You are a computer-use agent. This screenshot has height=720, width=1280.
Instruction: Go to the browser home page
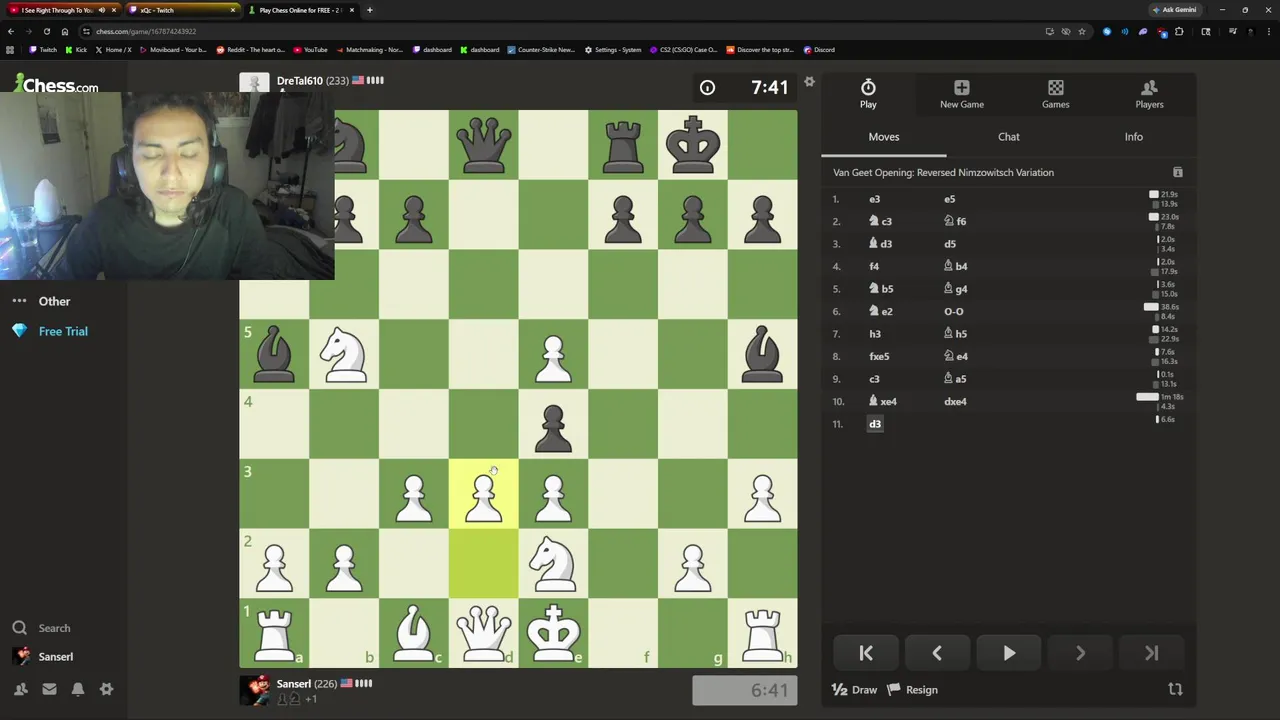point(65,31)
